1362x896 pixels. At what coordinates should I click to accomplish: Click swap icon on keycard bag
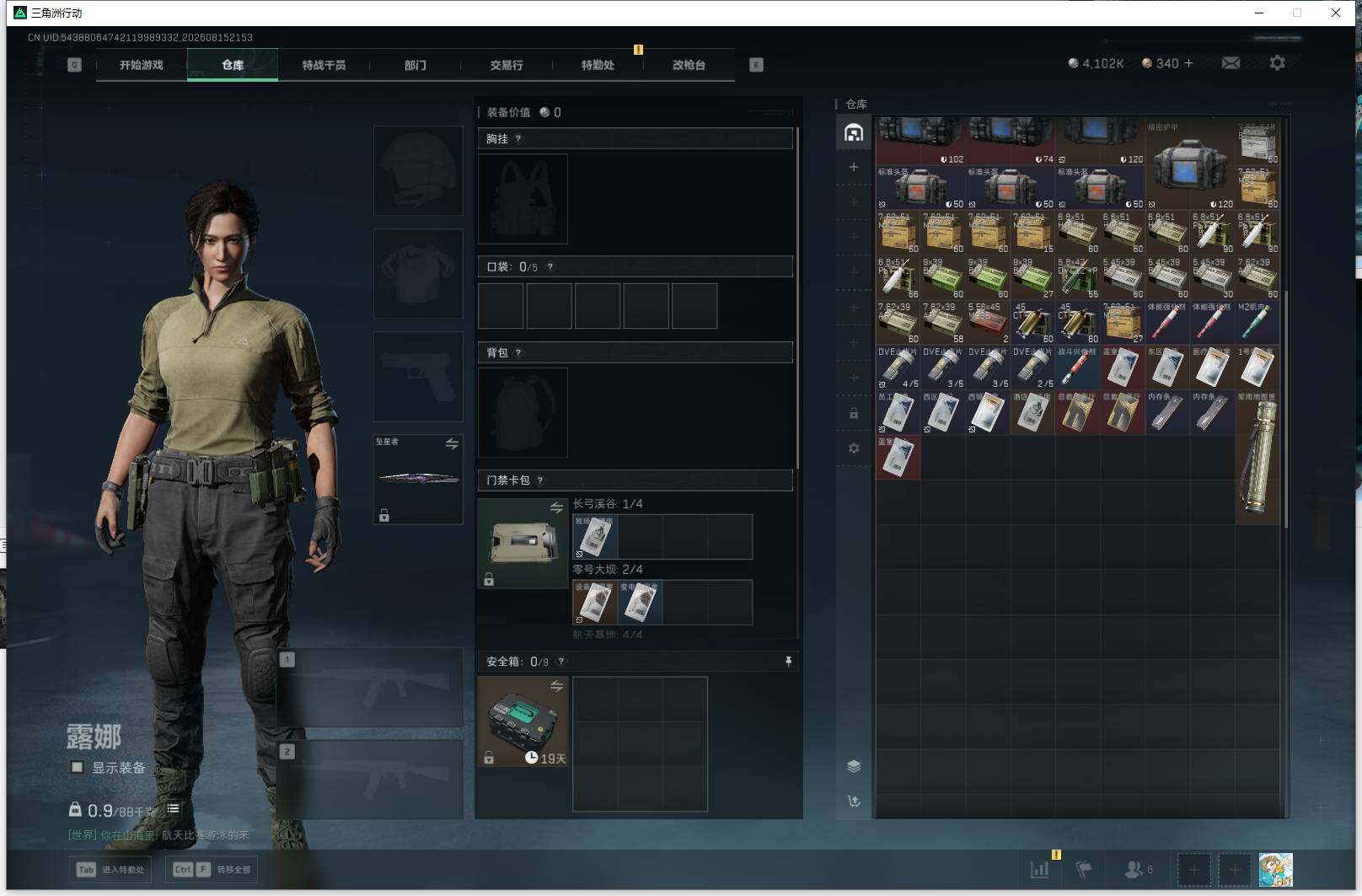(x=556, y=507)
